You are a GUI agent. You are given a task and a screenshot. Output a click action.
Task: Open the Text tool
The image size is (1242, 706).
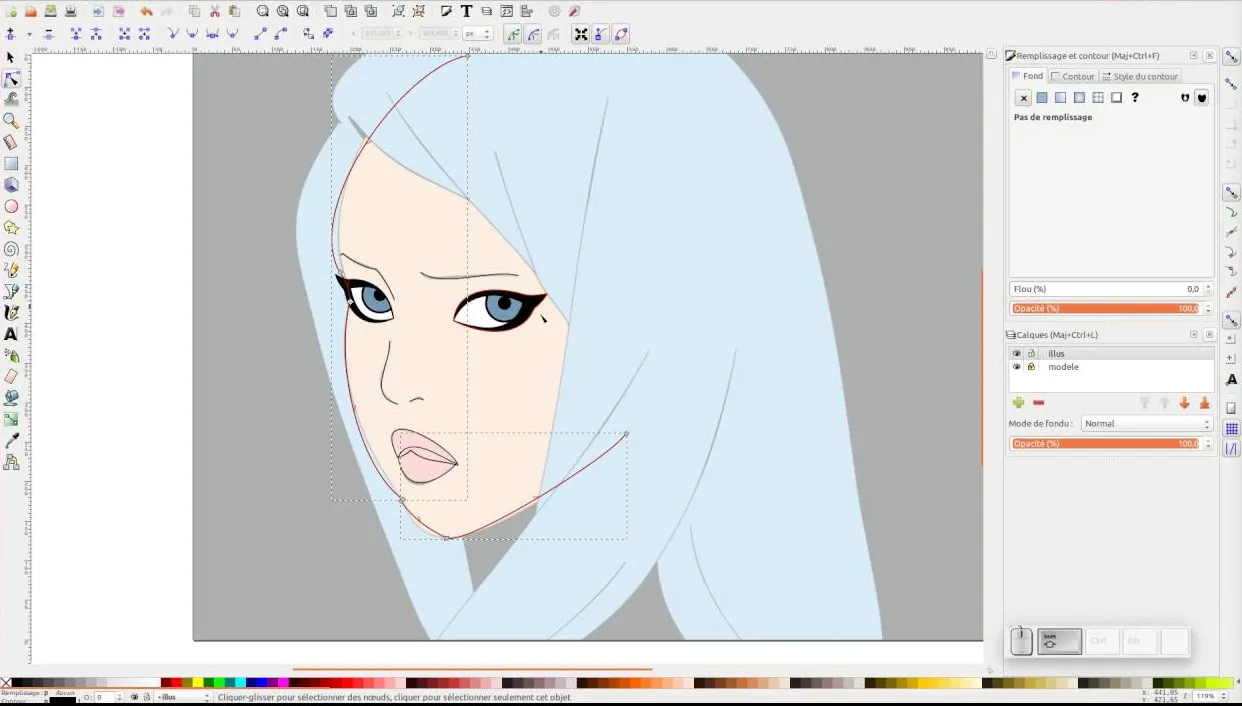pyautogui.click(x=11, y=333)
